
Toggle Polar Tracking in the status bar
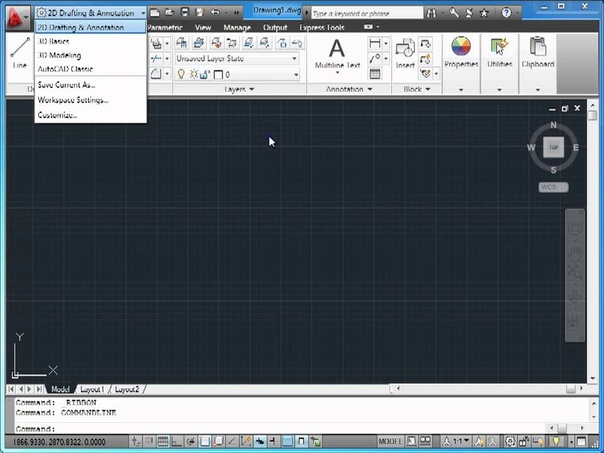click(191, 441)
